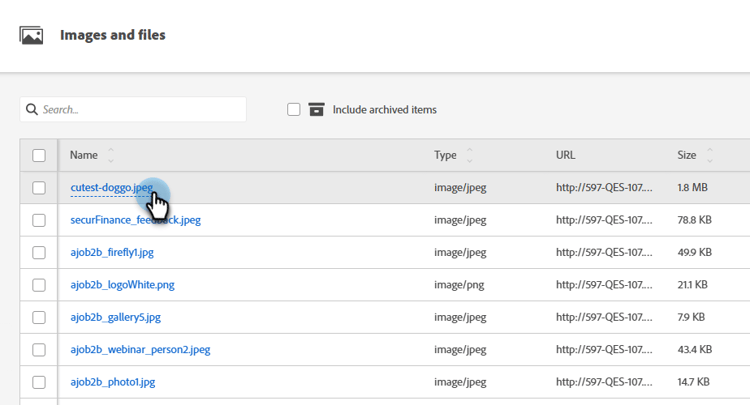Screen dimensions: 750x405
Task: Focus the Search input field
Action: [140, 109]
